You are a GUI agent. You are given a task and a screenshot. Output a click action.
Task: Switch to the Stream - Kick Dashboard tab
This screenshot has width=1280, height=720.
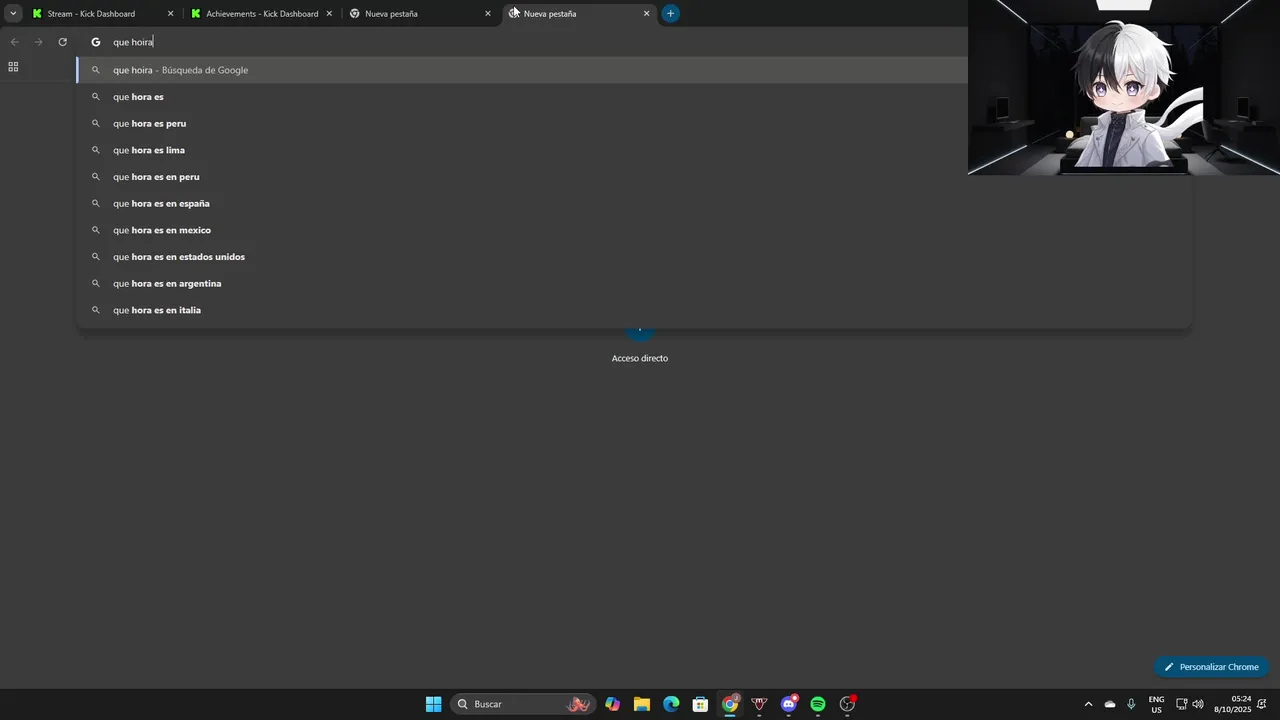coord(103,14)
